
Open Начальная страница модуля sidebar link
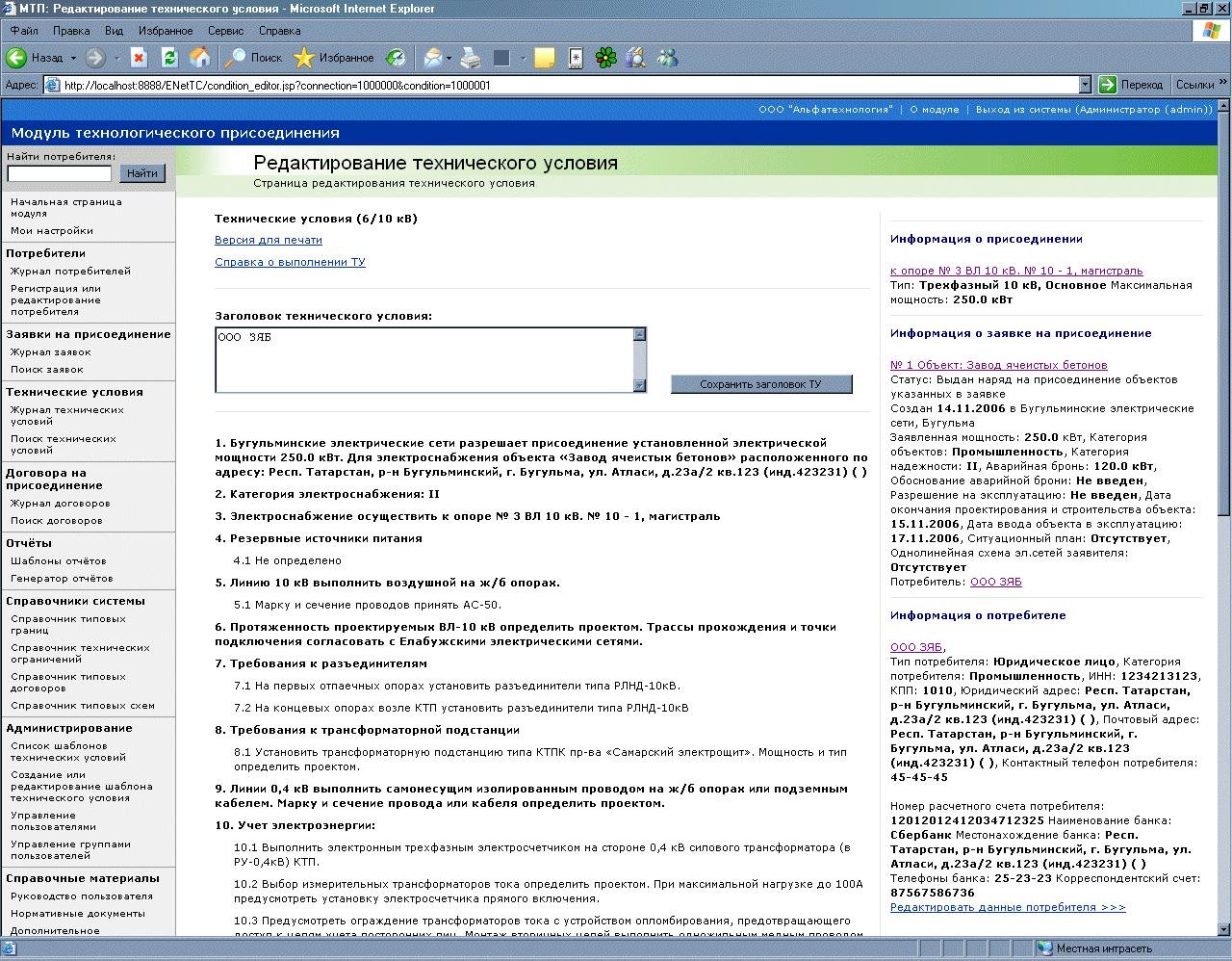pyautogui.click(x=66, y=208)
